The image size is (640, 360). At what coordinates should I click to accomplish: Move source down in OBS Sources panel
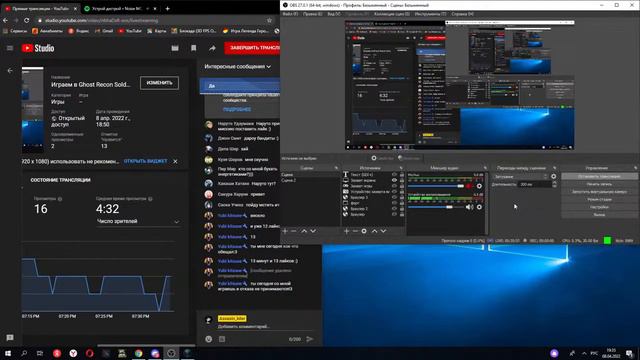pos(383,231)
